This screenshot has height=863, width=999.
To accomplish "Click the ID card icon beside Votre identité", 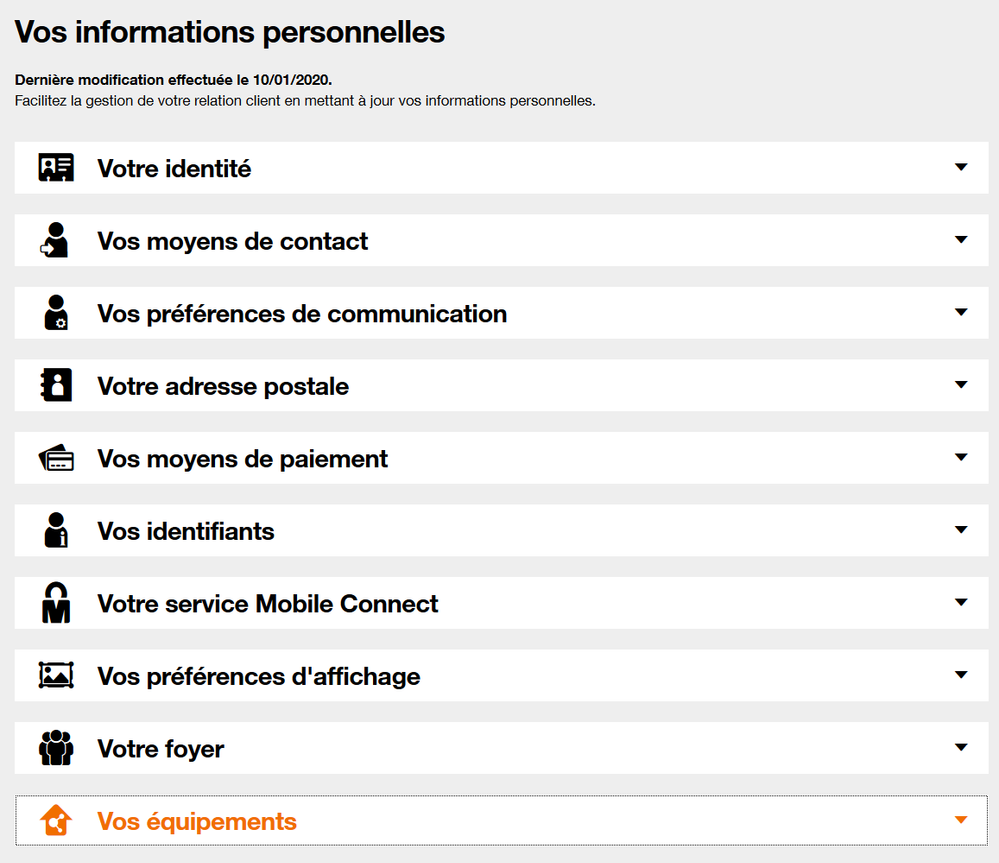I will click(56, 168).
